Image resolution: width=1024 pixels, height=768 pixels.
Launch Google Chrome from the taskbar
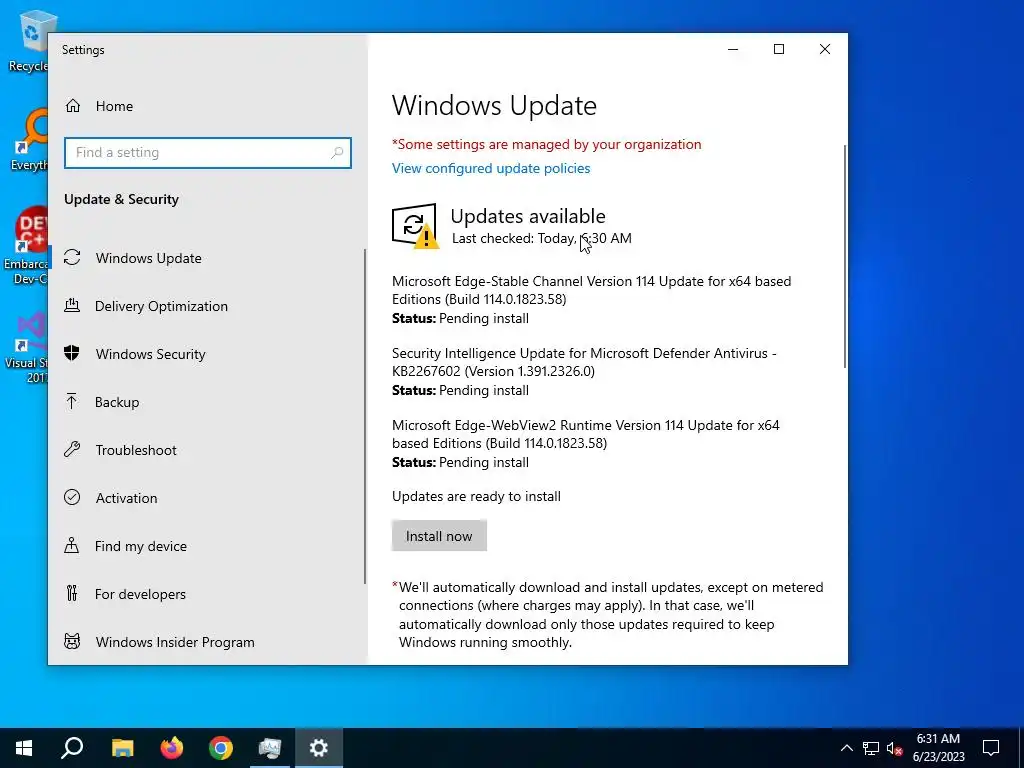(221, 748)
